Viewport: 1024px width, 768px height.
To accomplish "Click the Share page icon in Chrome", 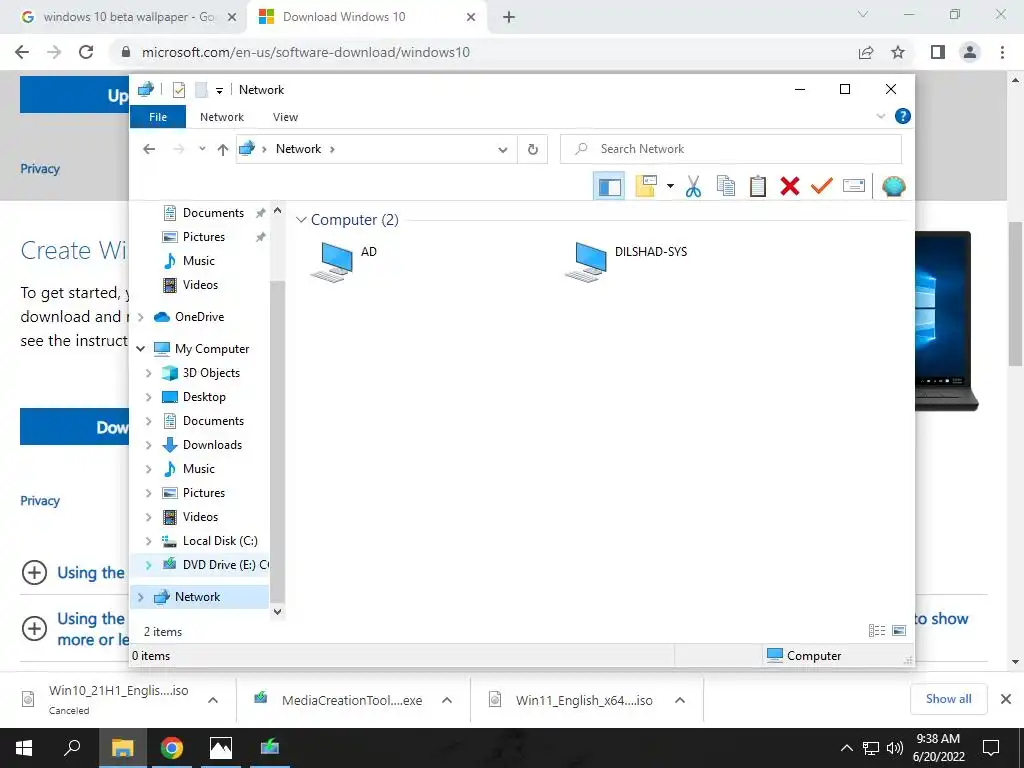I will (x=866, y=52).
